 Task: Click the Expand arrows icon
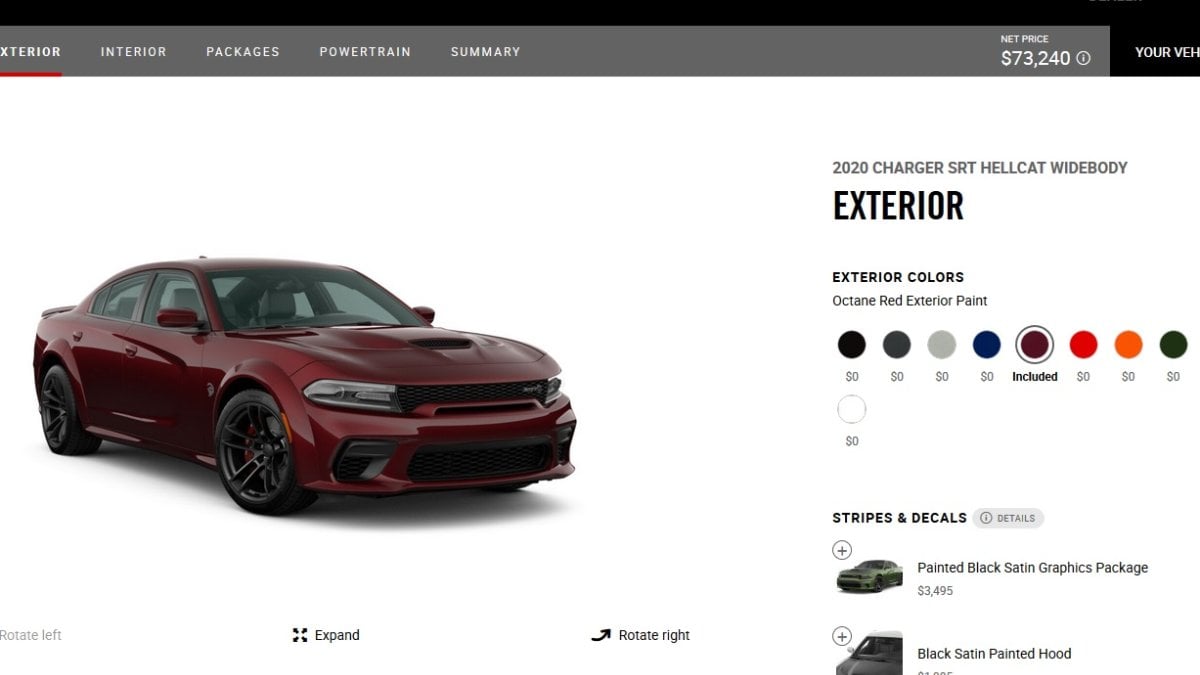click(x=300, y=635)
